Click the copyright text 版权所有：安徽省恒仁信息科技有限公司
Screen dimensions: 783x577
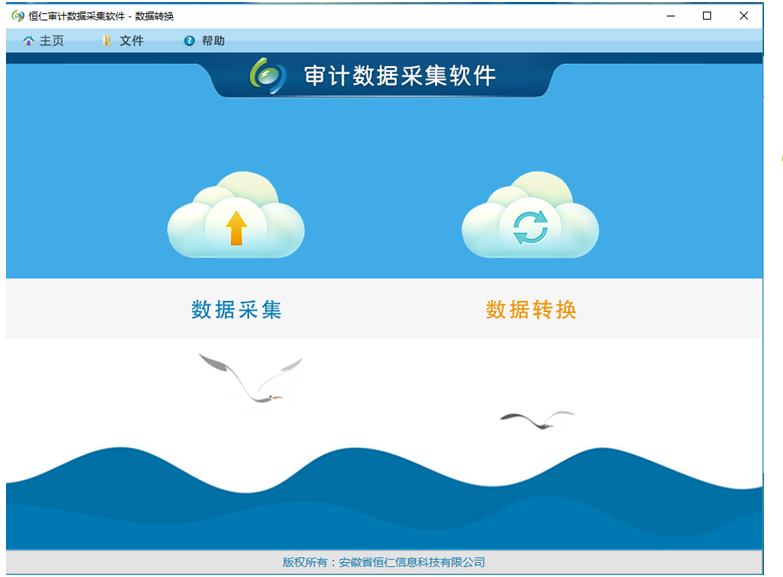[384, 563]
